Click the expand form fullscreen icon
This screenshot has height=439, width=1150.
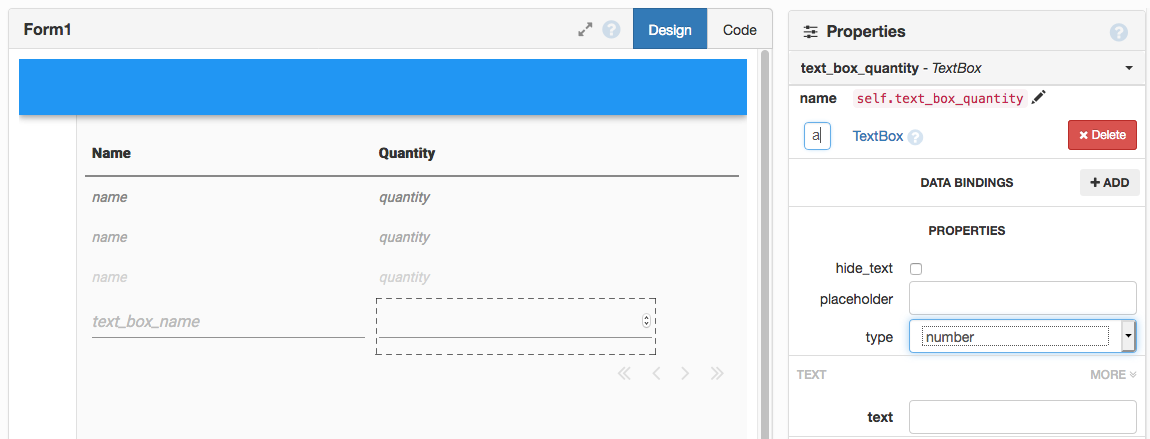(586, 30)
